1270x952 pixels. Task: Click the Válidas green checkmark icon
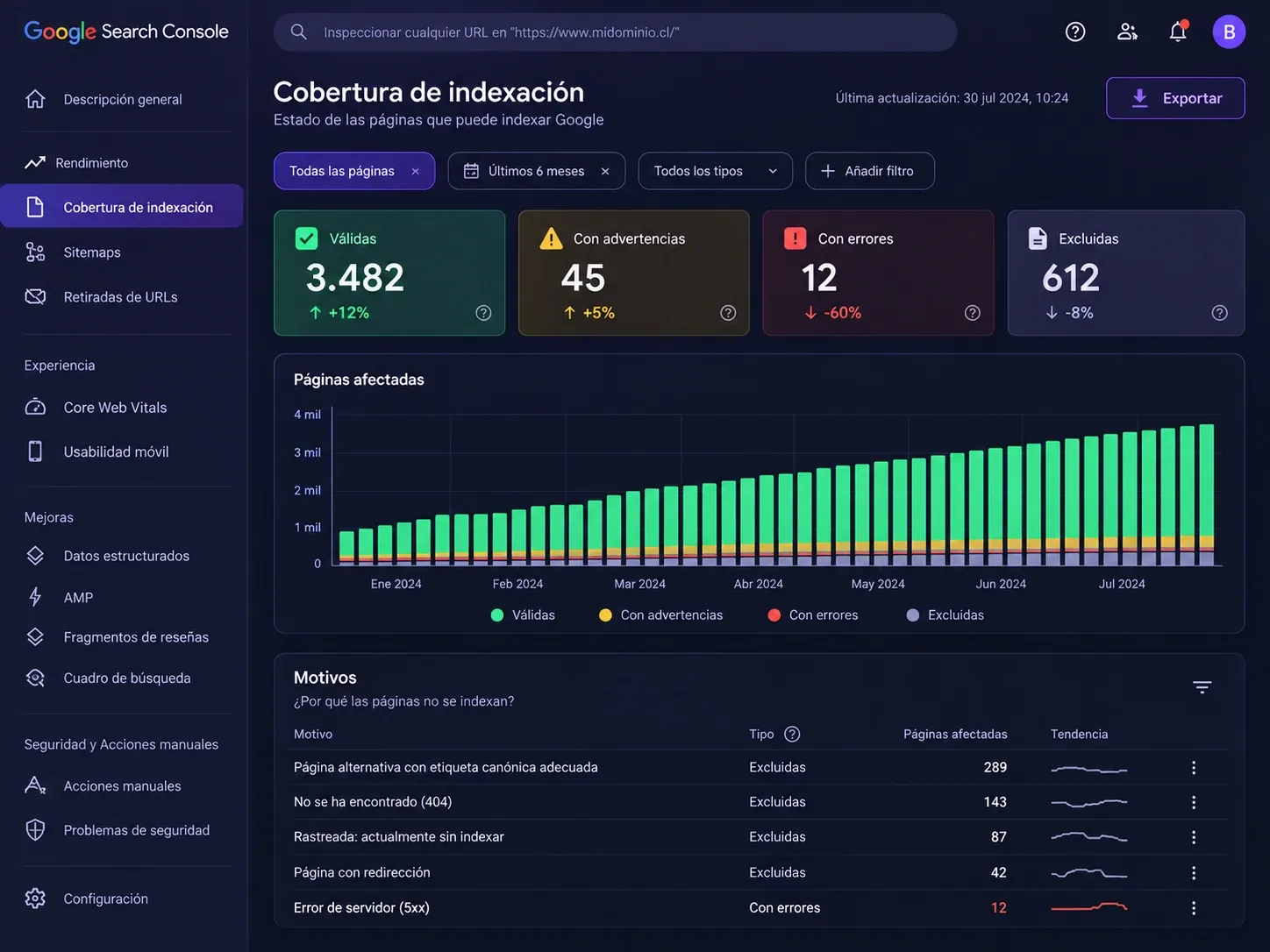click(x=307, y=238)
